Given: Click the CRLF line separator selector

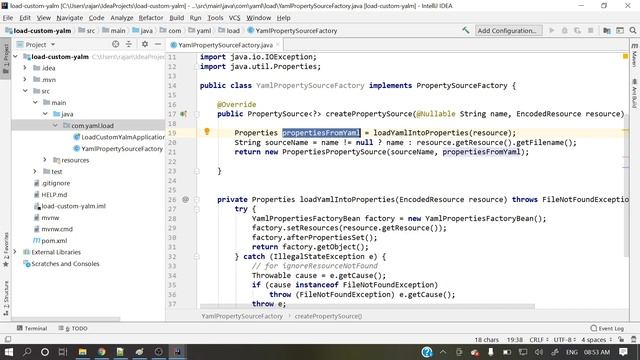Looking at the screenshot, I should 538,340.
